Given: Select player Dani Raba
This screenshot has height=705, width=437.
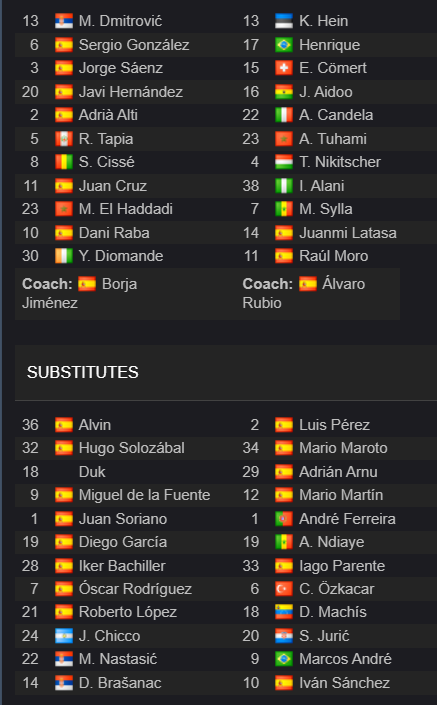Looking at the screenshot, I should pos(114,232).
